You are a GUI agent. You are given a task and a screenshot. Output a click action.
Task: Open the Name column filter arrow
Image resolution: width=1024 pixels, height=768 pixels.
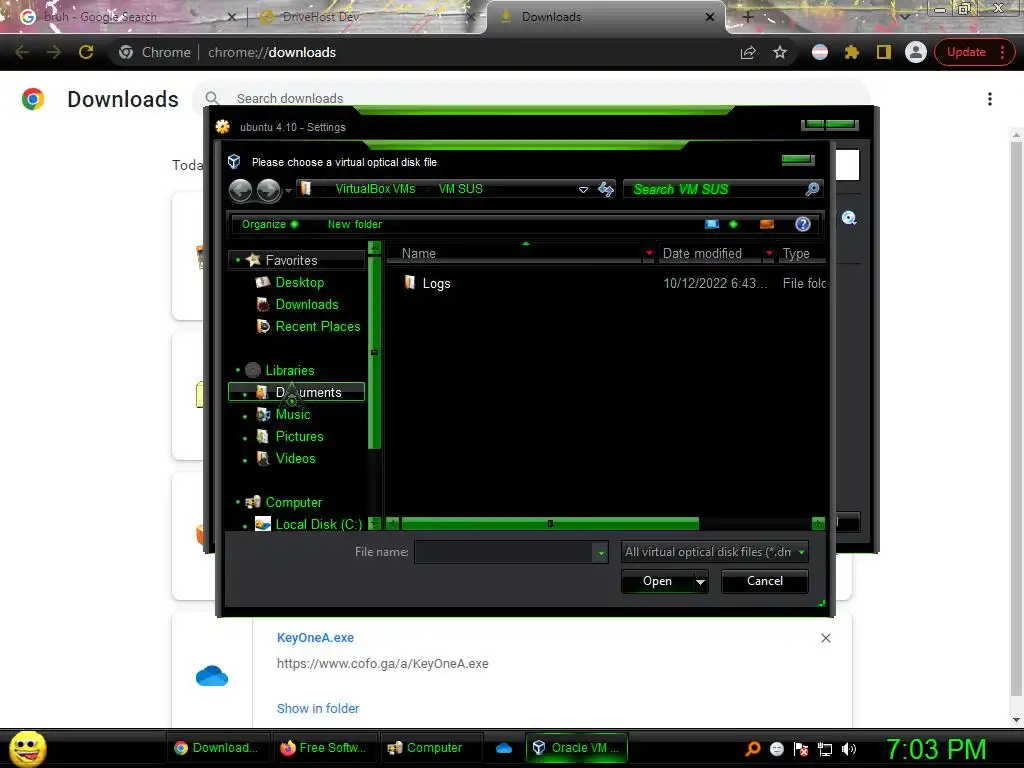648,253
